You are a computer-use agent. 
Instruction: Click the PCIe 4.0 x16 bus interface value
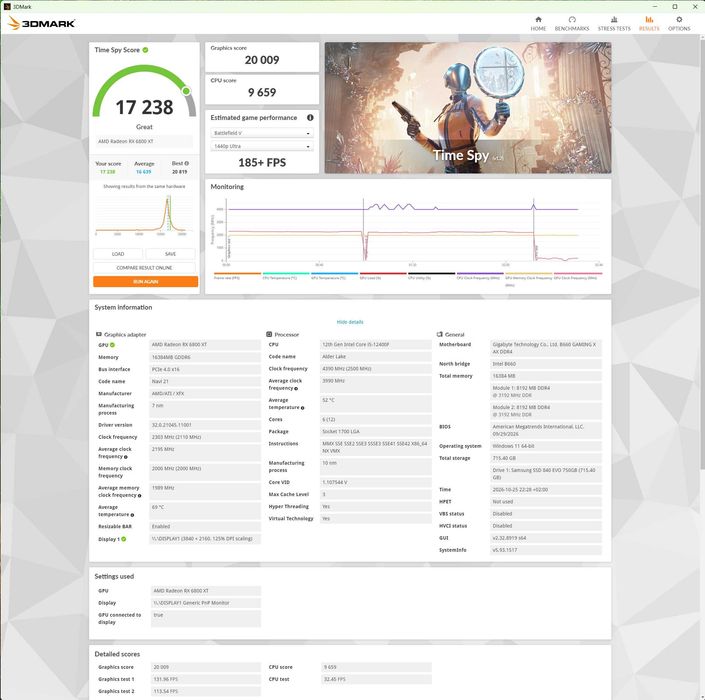(x=205, y=369)
